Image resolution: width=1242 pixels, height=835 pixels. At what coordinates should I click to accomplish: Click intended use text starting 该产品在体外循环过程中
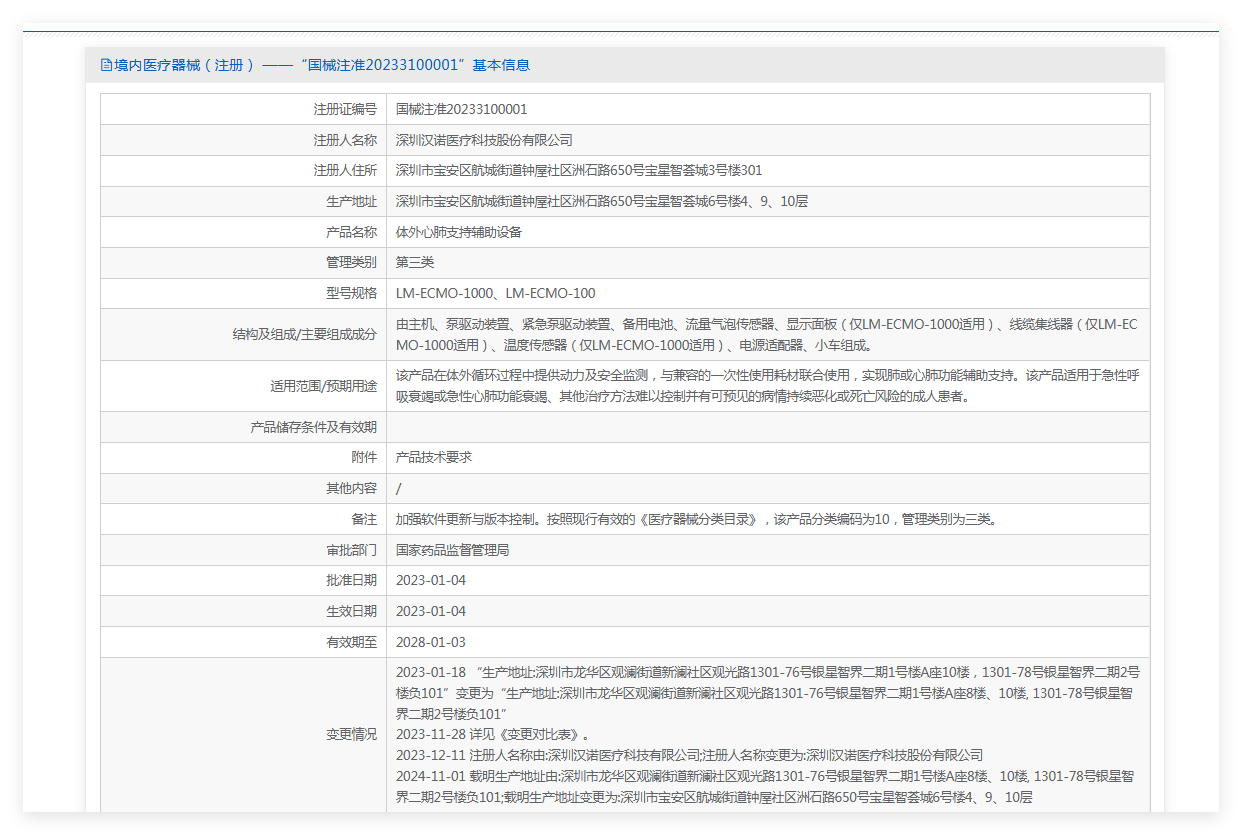[767, 386]
